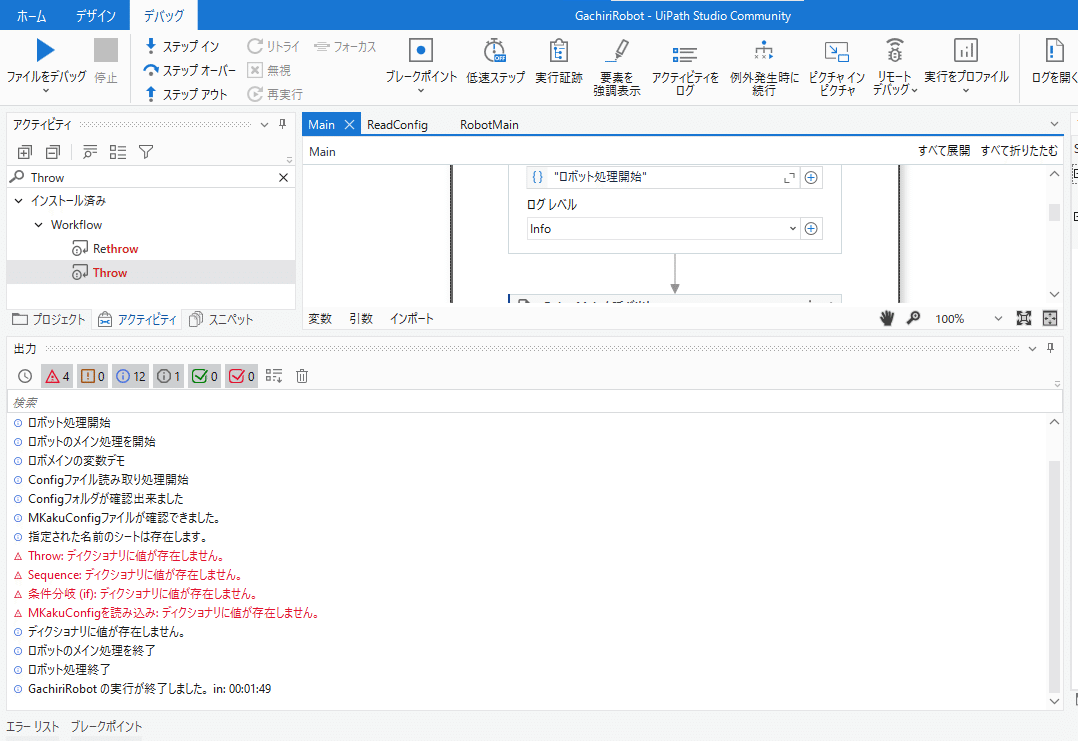1078x741 pixels.
Task: Click the Focus (フォーカス) button
Action: pyautogui.click(x=345, y=46)
